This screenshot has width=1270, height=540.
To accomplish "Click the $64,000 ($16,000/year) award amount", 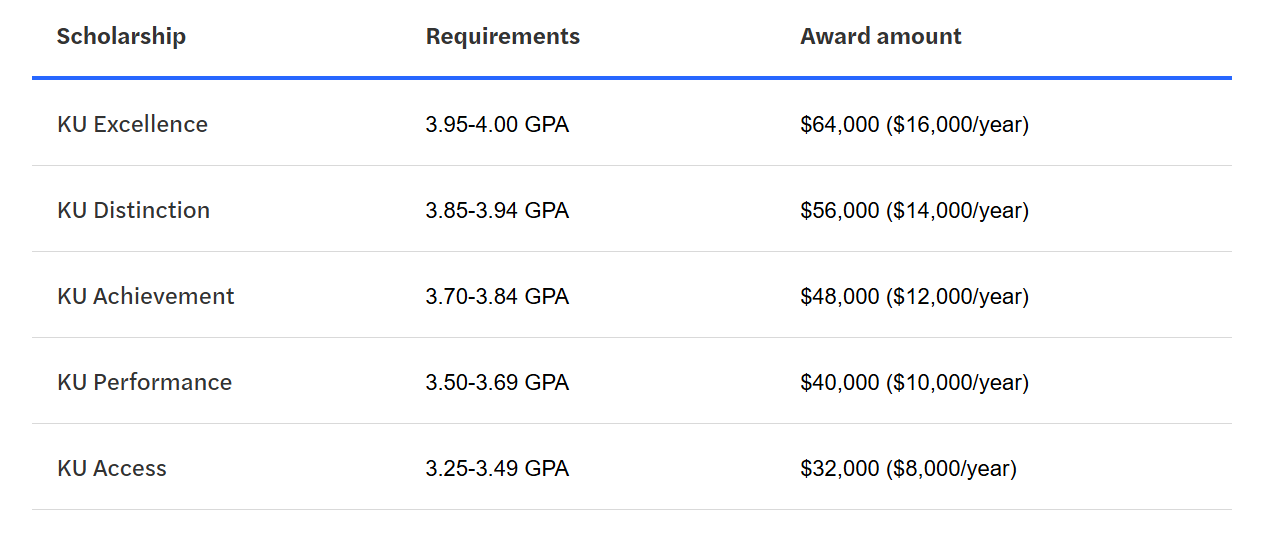I will click(915, 125).
